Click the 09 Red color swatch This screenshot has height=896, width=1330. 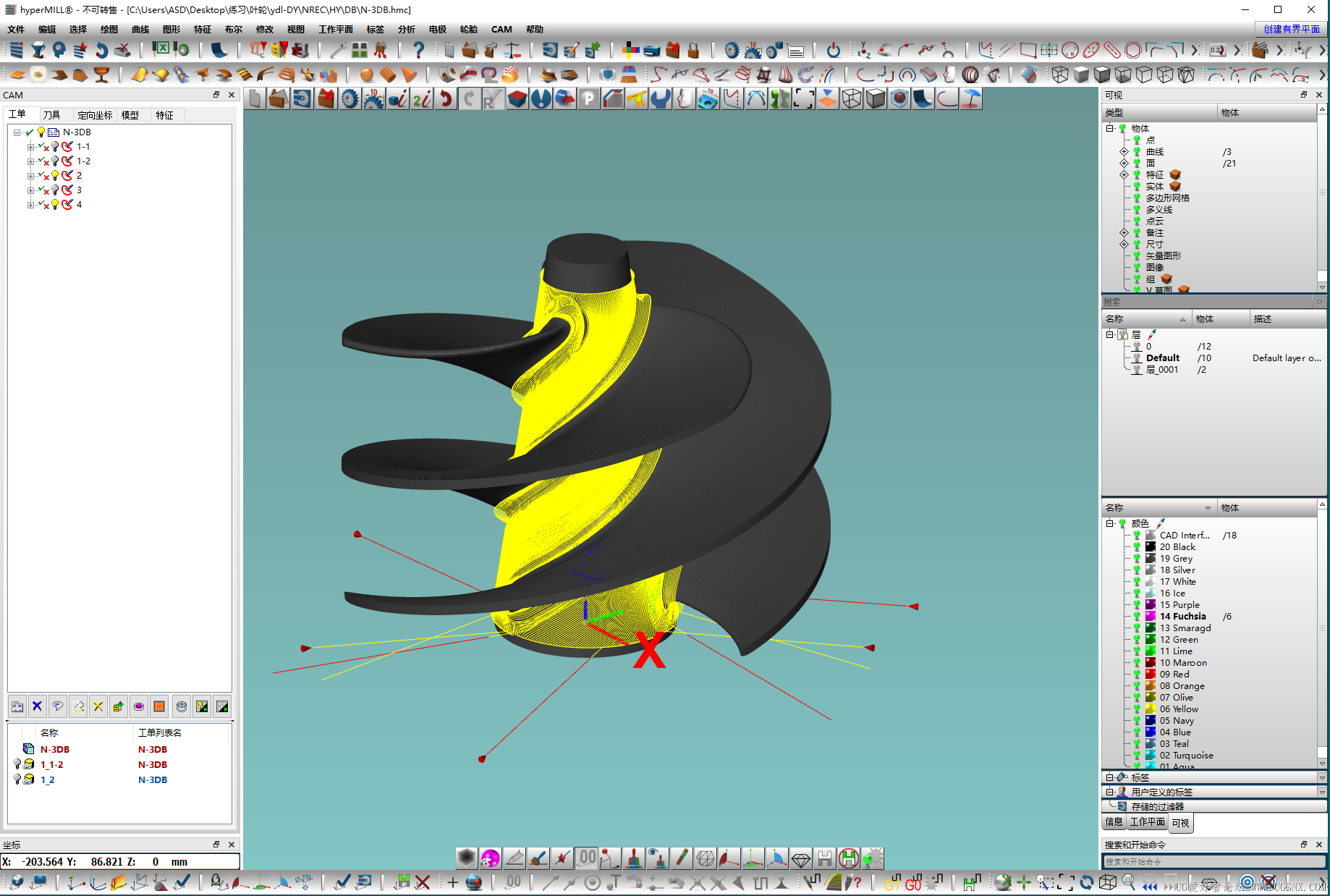click(x=1151, y=675)
